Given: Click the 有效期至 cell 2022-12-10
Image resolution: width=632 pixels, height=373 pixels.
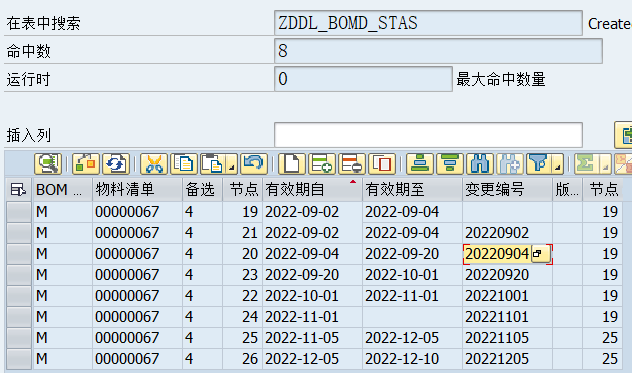Looking at the screenshot, I should pos(412,359).
